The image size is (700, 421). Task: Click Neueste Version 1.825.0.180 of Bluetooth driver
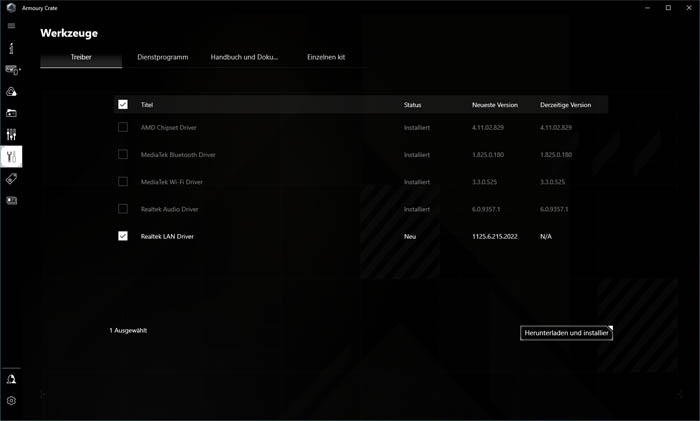coord(488,155)
